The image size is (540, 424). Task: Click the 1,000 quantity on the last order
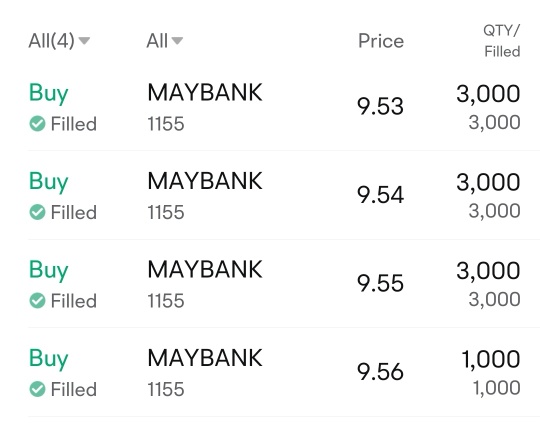tap(490, 359)
